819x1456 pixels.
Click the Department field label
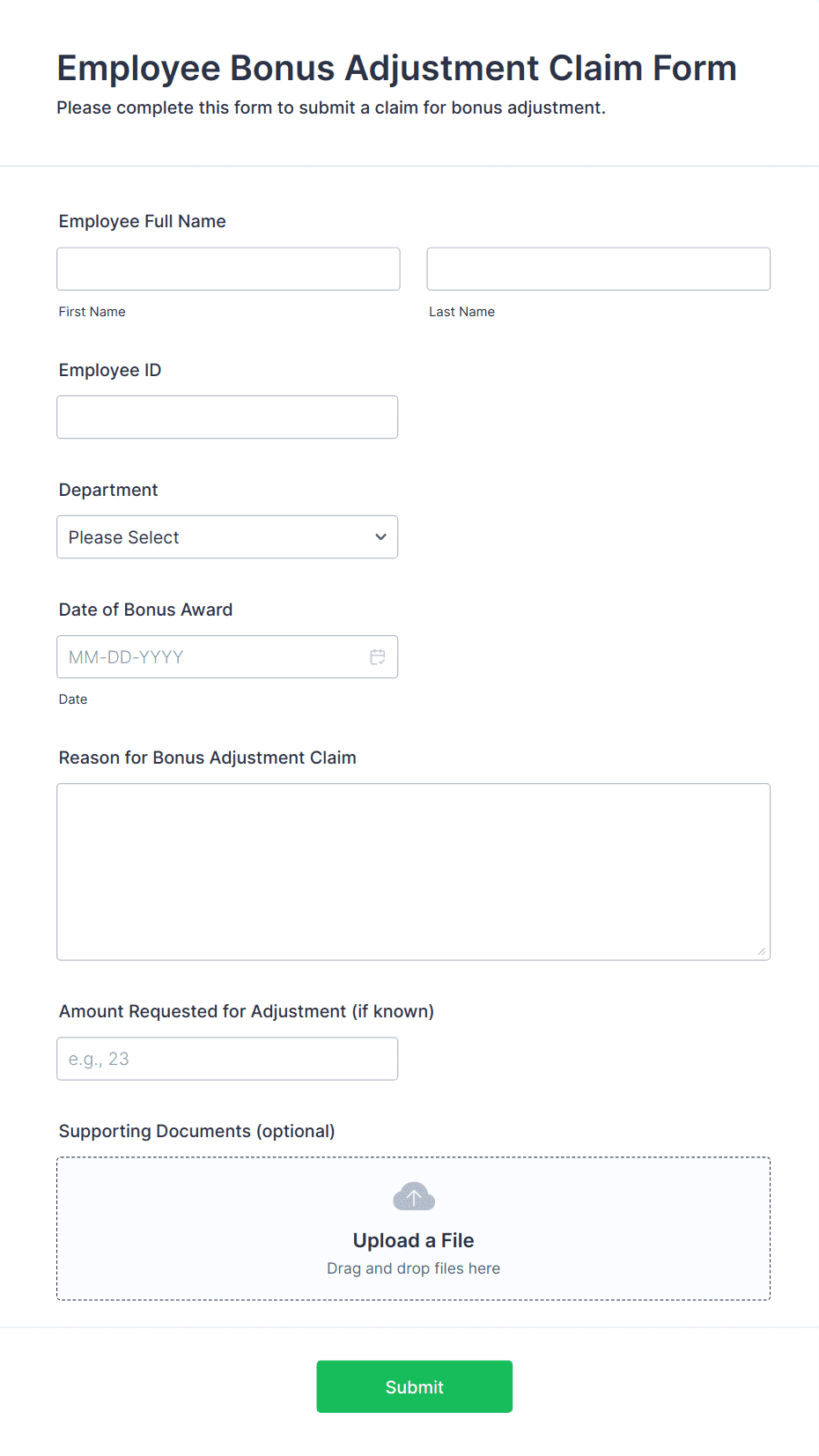pos(108,490)
